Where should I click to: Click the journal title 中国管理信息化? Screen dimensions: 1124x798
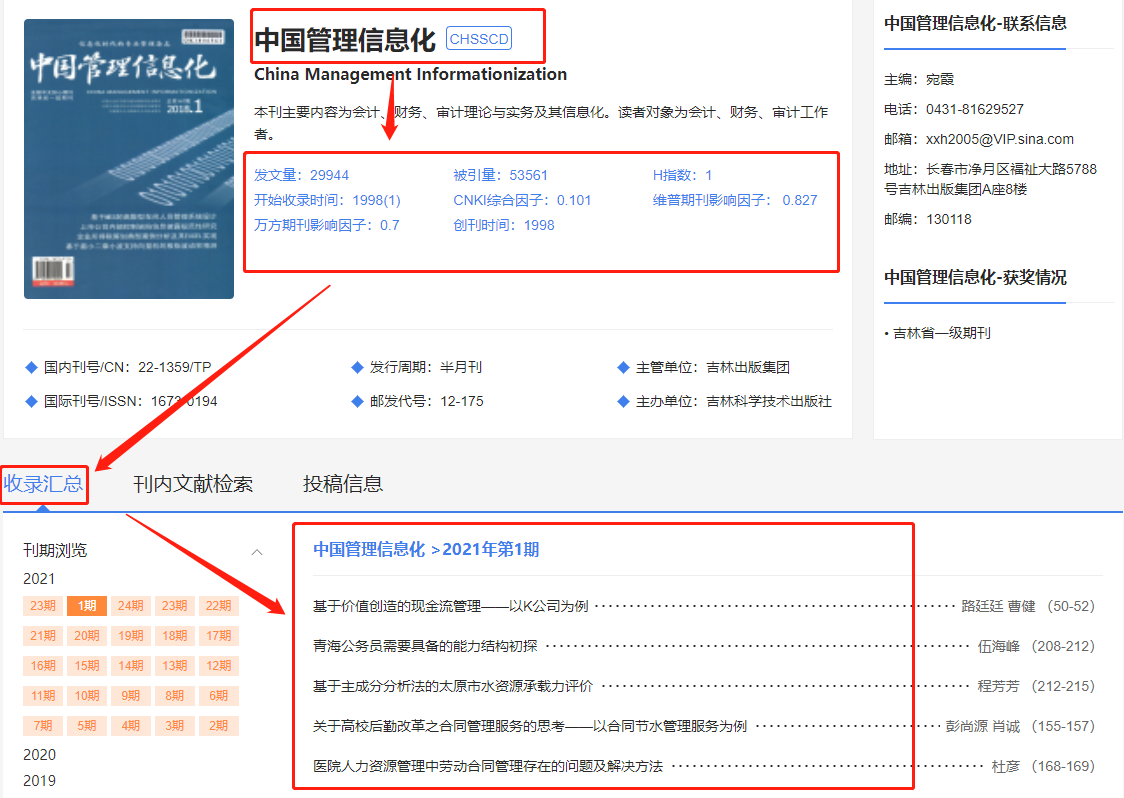tap(345, 39)
